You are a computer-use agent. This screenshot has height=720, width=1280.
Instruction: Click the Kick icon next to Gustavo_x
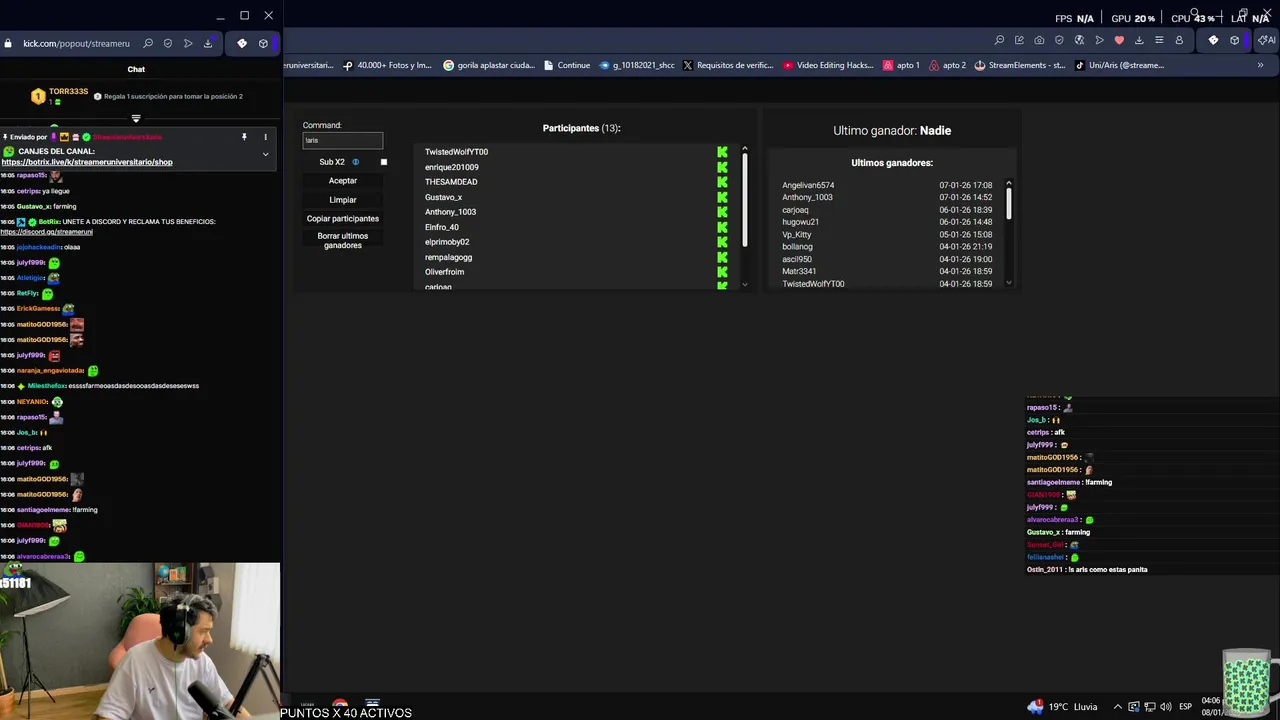[x=722, y=197]
